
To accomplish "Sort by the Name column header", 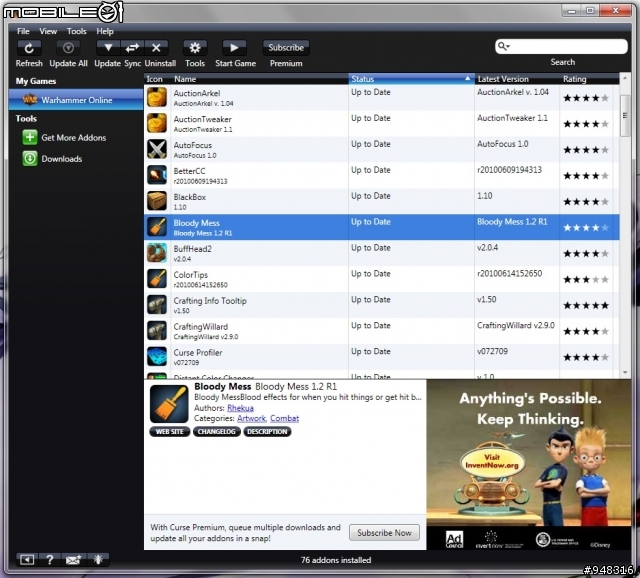I will pos(260,79).
